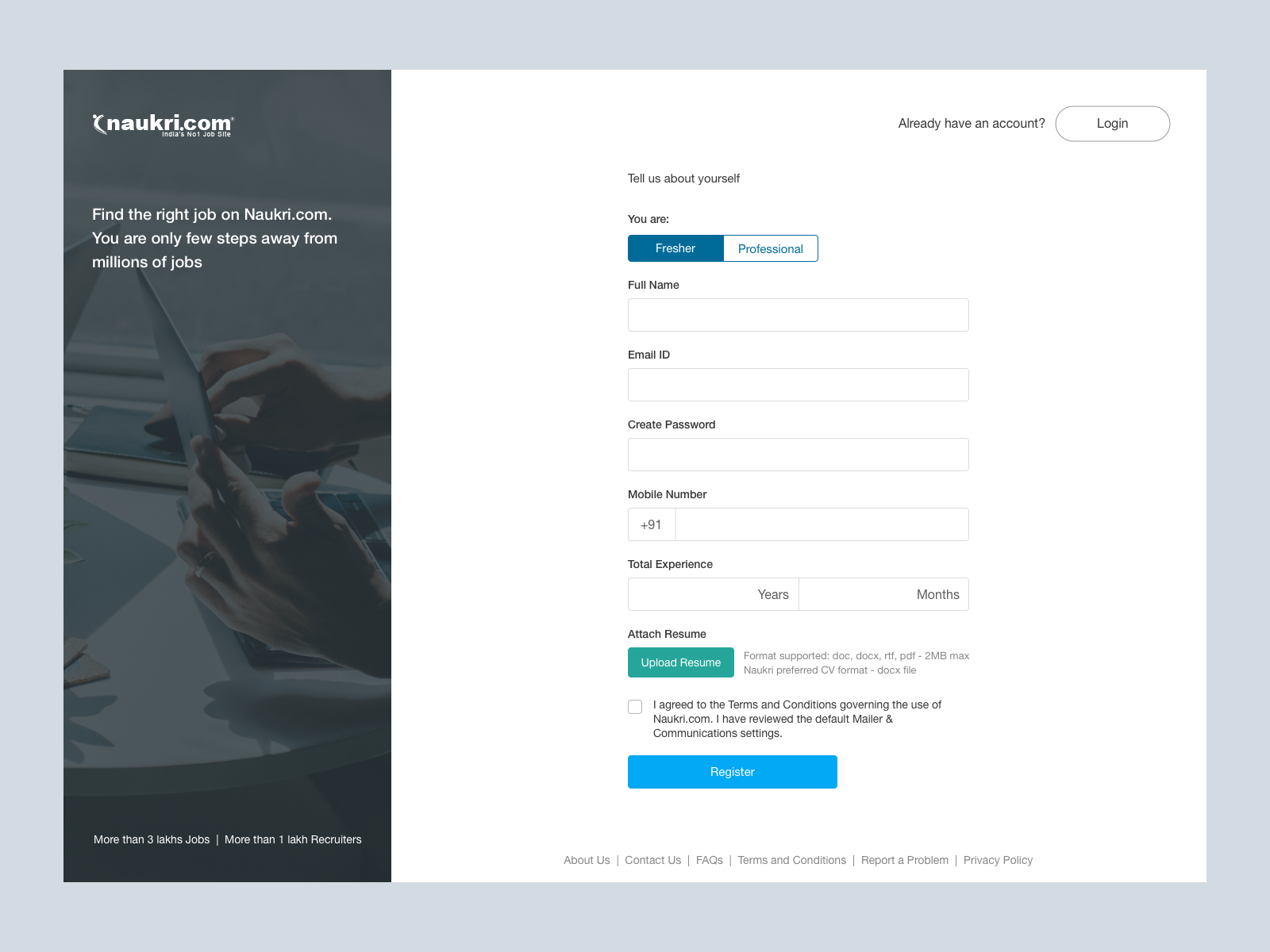Click the Login button

(x=1112, y=124)
